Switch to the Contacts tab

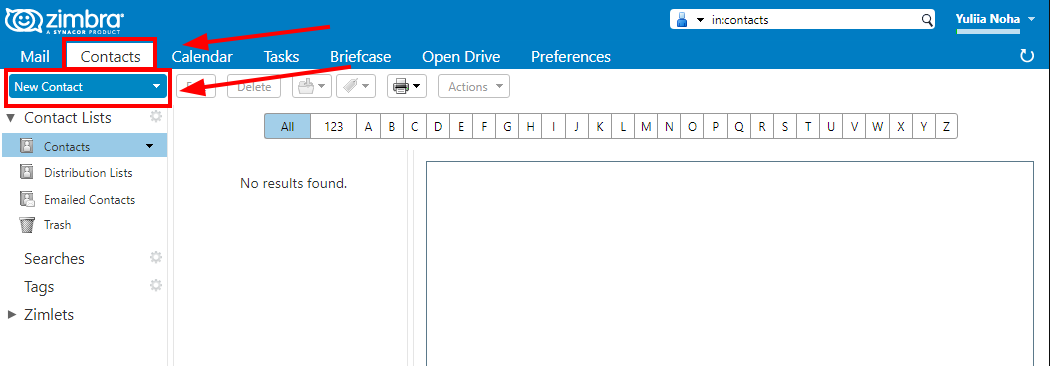[x=110, y=57]
